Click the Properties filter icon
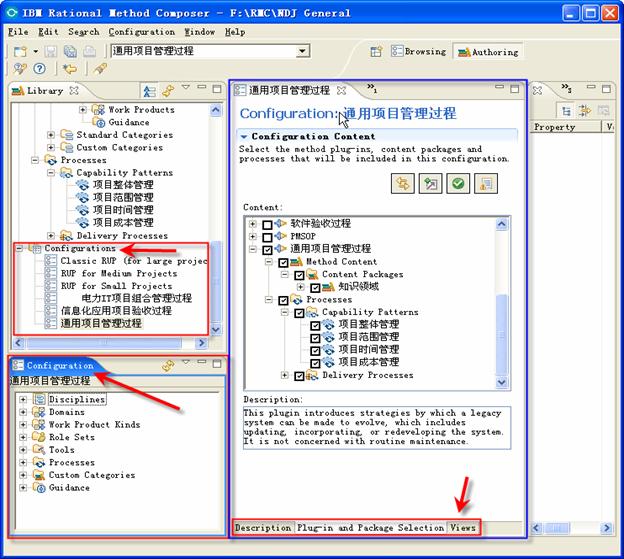The height and width of the screenshot is (559, 624). 585,111
